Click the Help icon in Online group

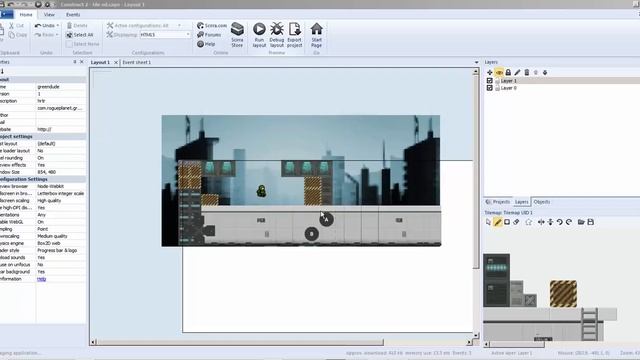point(200,44)
